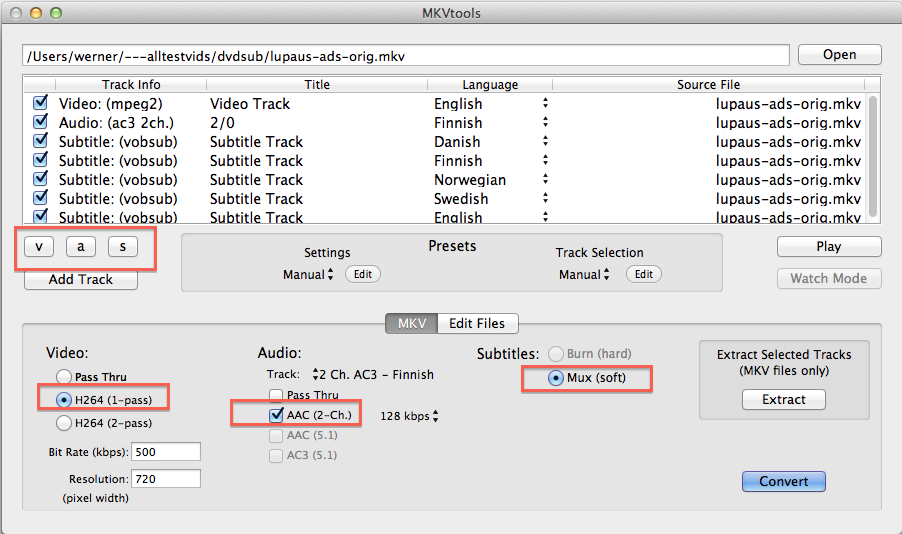
Task: Click the Title column header
Action: click(317, 85)
